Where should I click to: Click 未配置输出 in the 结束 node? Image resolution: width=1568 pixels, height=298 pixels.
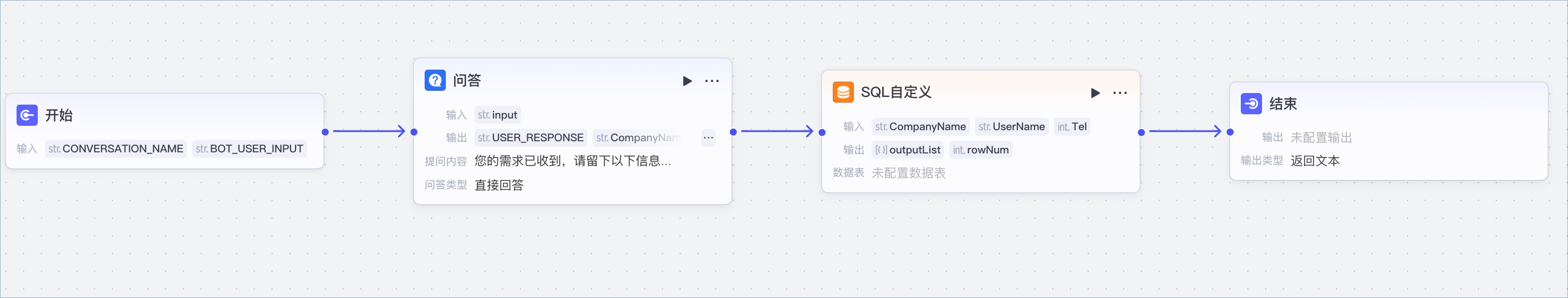click(x=1321, y=138)
